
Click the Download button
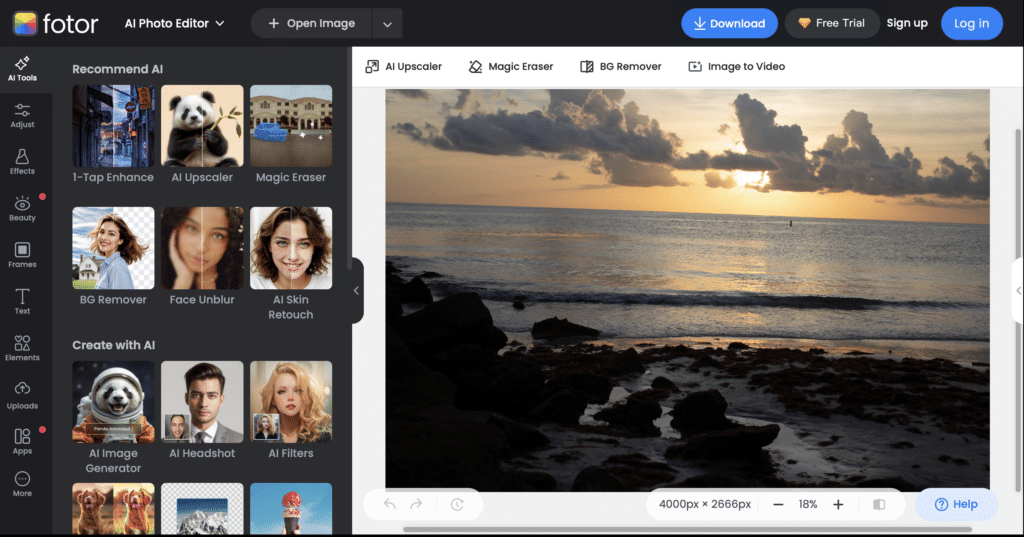[729, 24]
